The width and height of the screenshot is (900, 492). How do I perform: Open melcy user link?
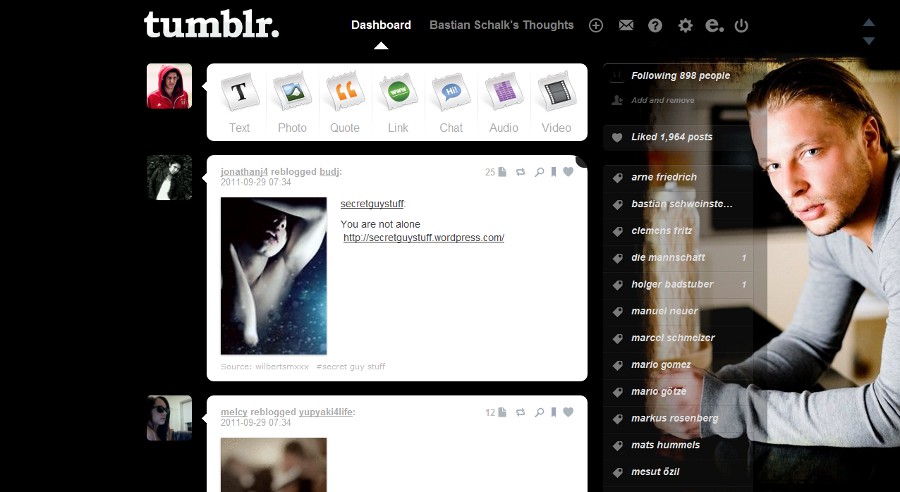click(x=234, y=412)
